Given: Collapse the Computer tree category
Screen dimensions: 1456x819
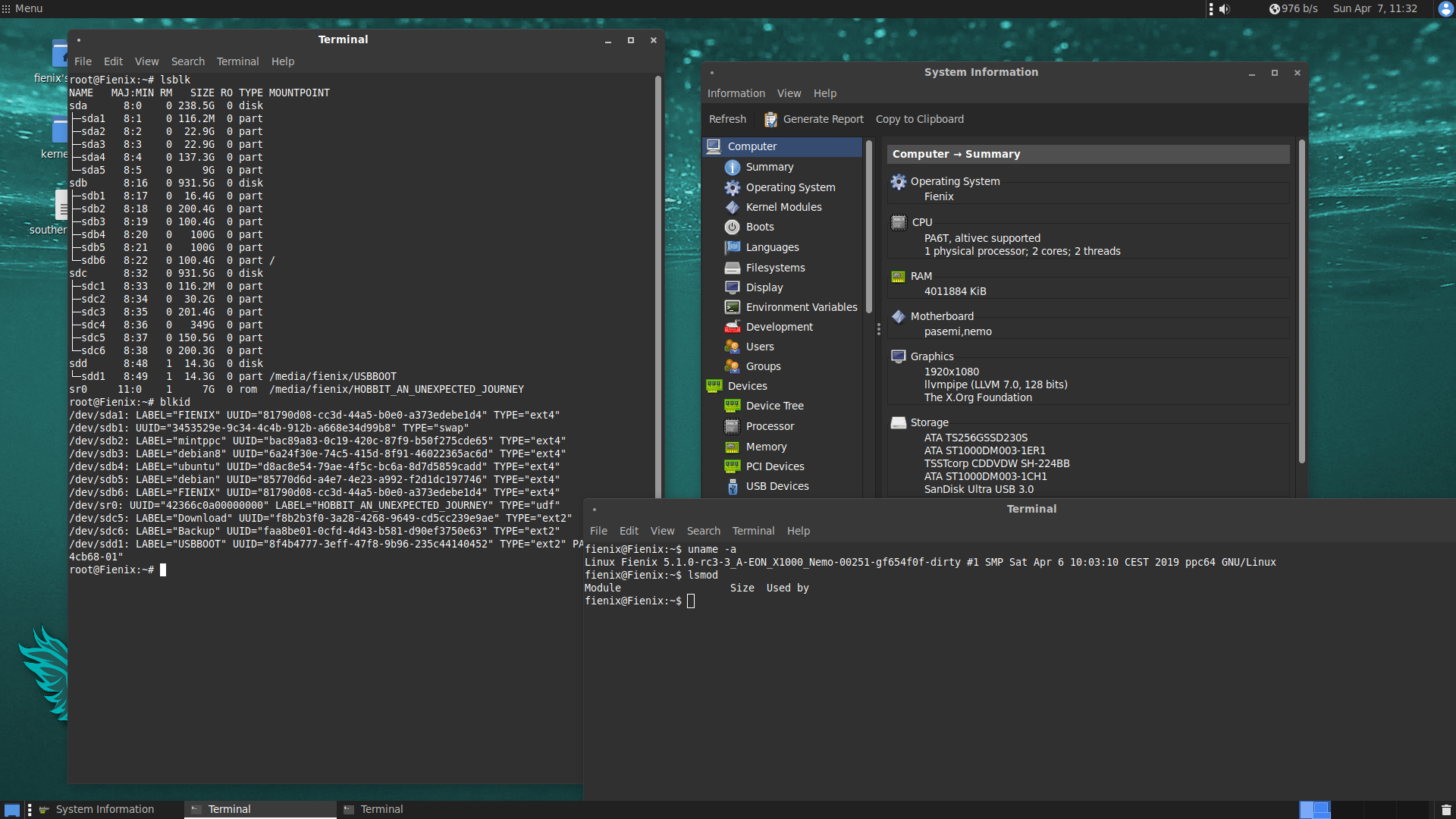Looking at the screenshot, I should click(x=752, y=146).
